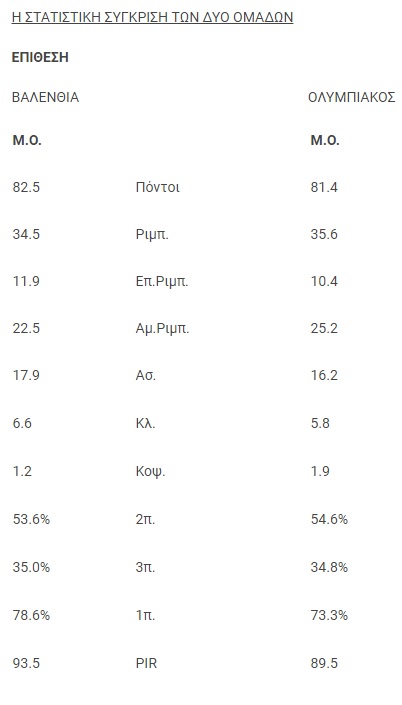
Task: Click the Ασ. assists label
Action: [x=146, y=375]
